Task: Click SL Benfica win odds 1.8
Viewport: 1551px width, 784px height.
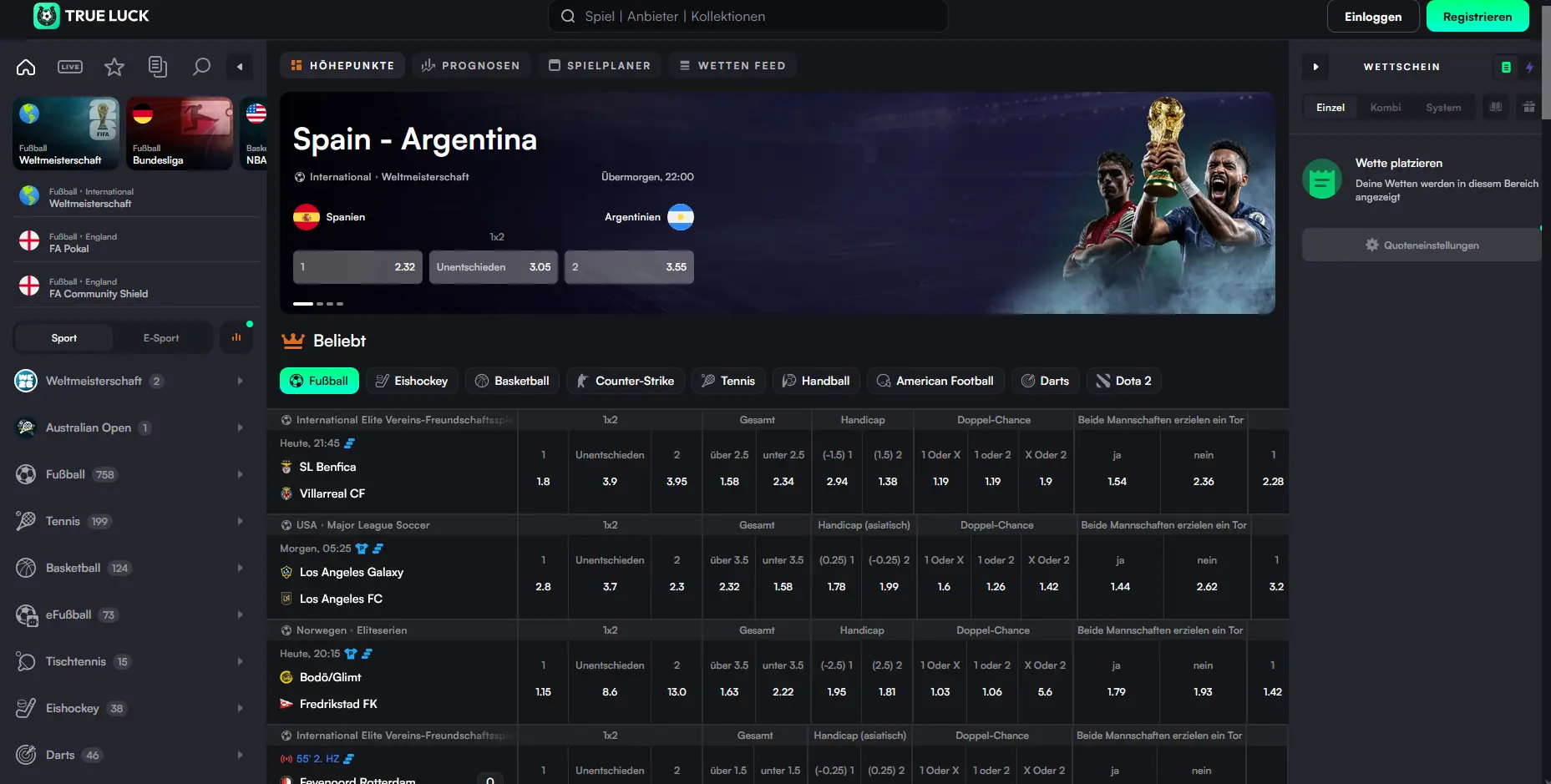Action: pos(543,472)
